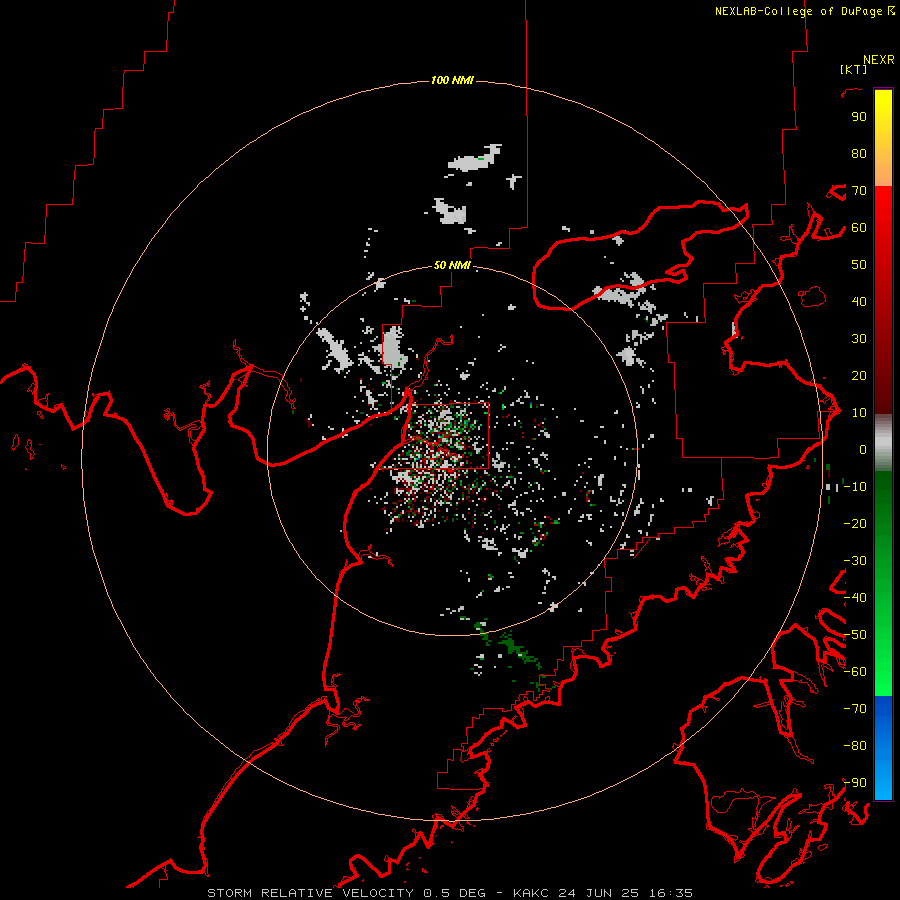900x900 pixels.
Task: Click the -80 value on the velocity scale
Action: click(855, 746)
